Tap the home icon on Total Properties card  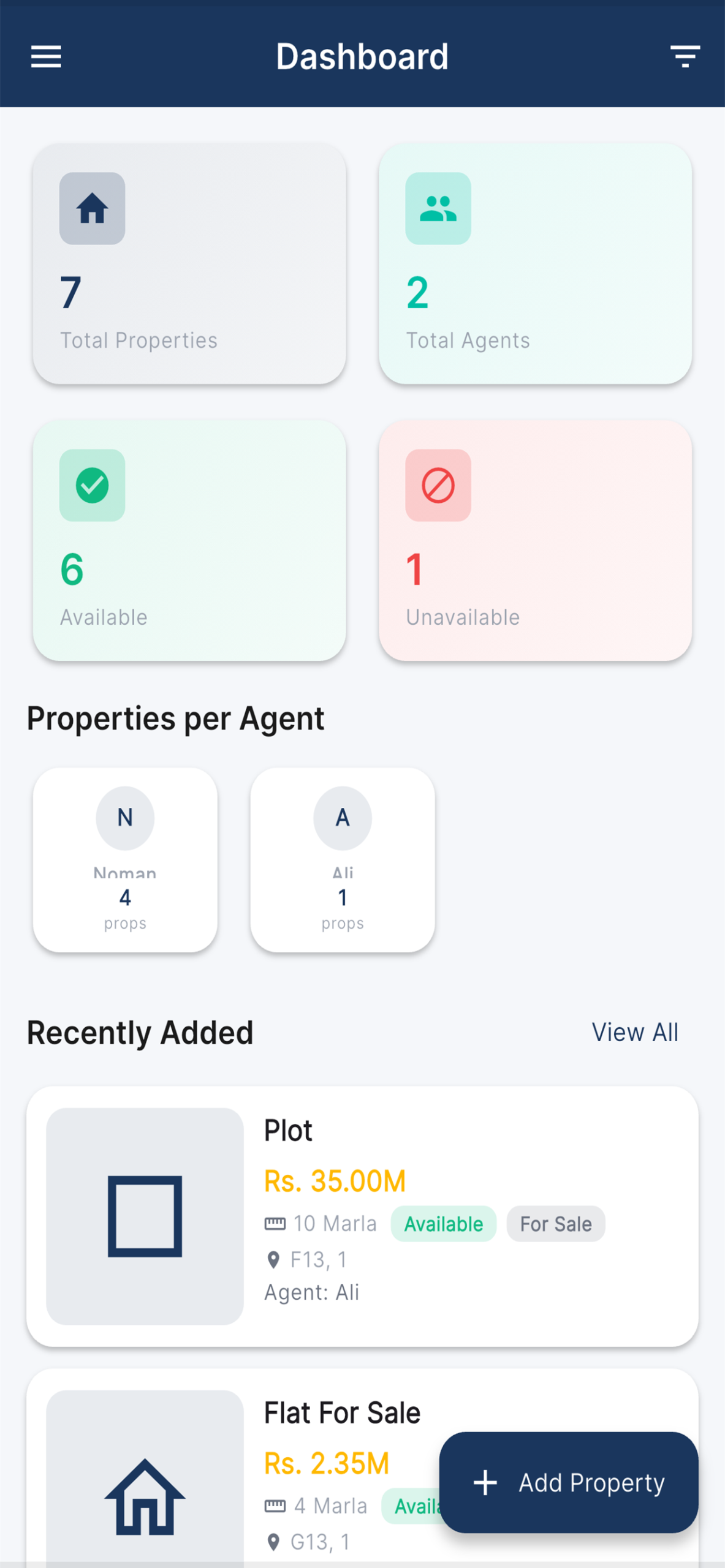click(x=92, y=208)
